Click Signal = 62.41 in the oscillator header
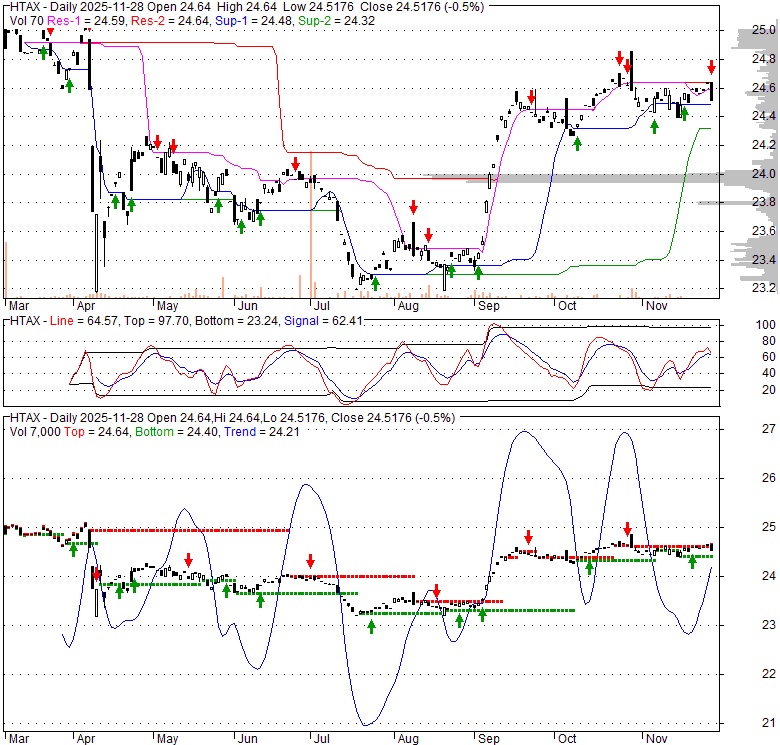This screenshot has width=780, height=745. point(309,320)
